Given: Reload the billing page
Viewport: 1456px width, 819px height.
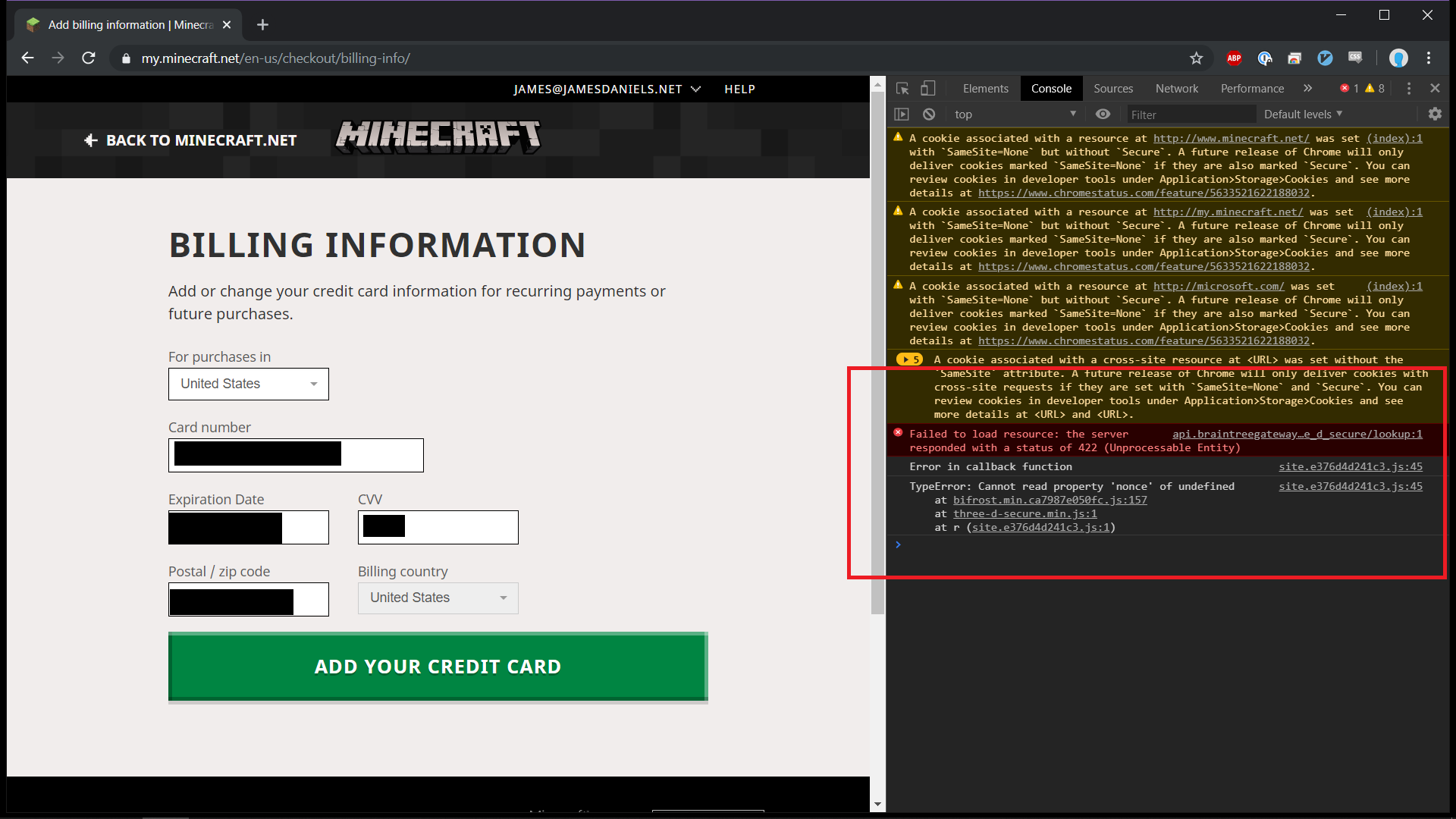Looking at the screenshot, I should coord(89,58).
